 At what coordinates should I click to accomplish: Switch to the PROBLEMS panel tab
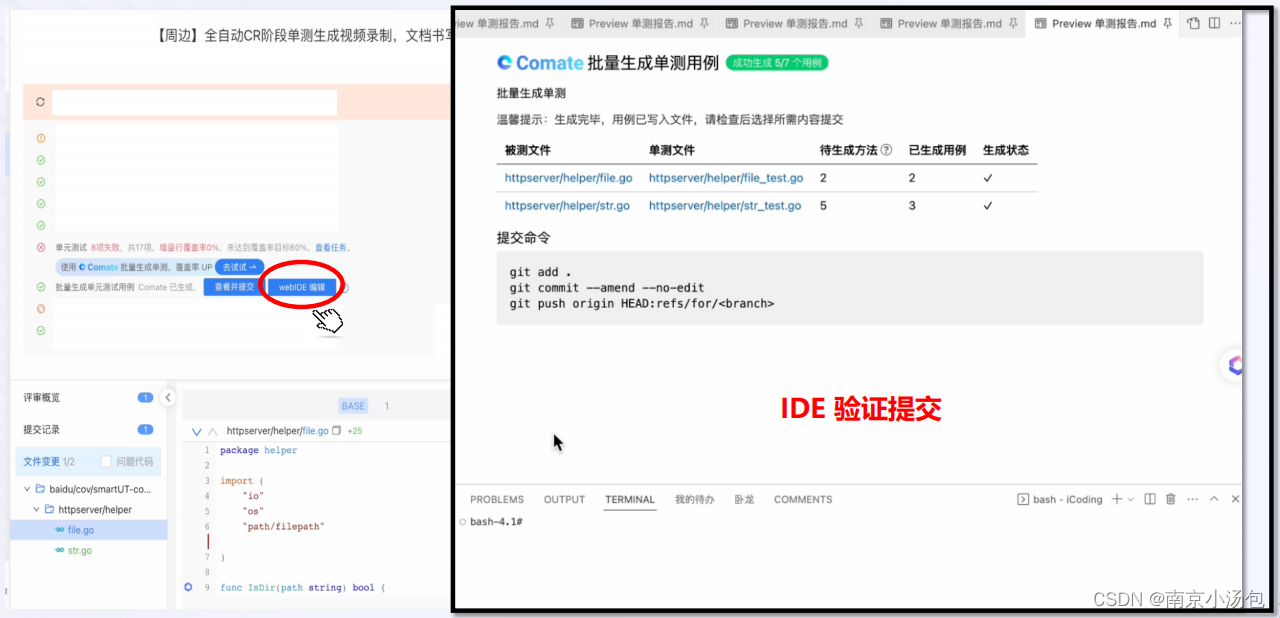[x=497, y=499]
